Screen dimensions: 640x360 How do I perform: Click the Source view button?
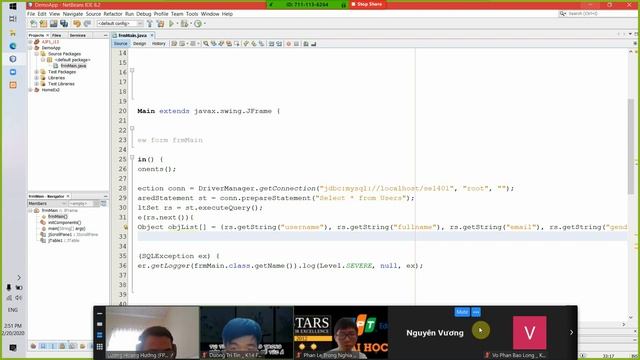pyautogui.click(x=120, y=44)
